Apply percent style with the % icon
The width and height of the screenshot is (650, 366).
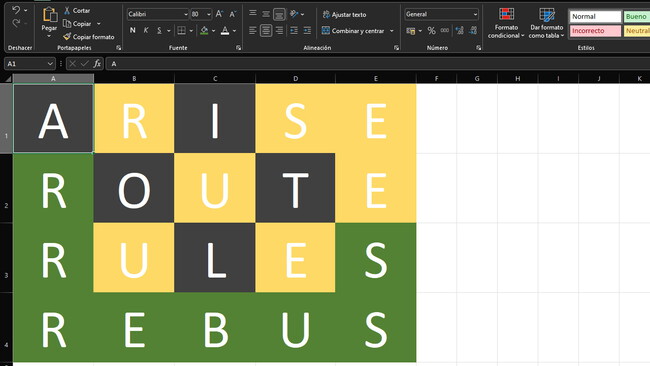[x=431, y=31]
